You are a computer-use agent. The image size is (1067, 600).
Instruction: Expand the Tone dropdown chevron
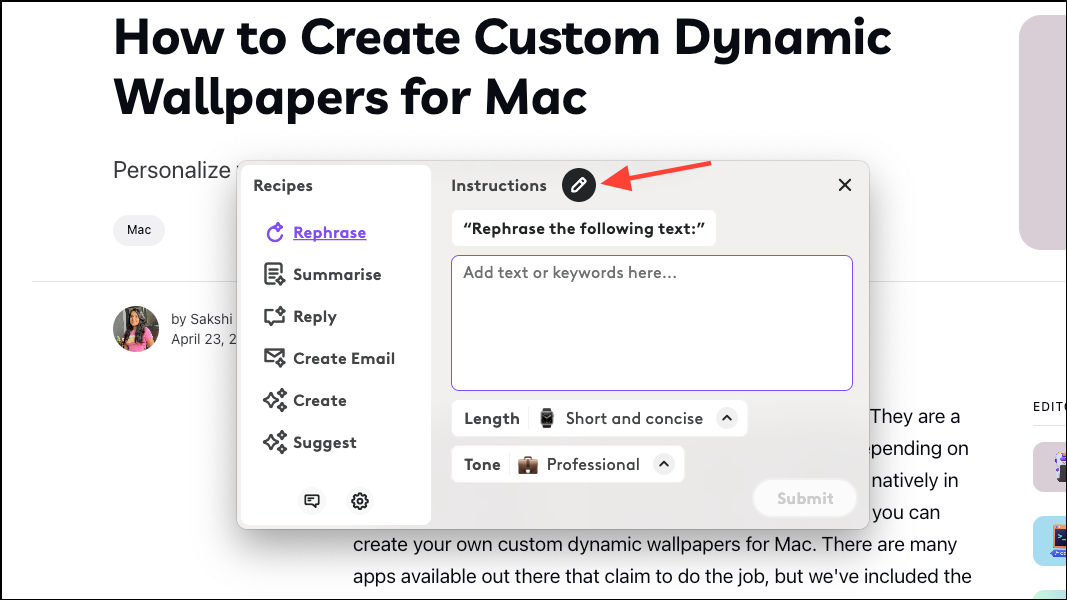[663, 465]
